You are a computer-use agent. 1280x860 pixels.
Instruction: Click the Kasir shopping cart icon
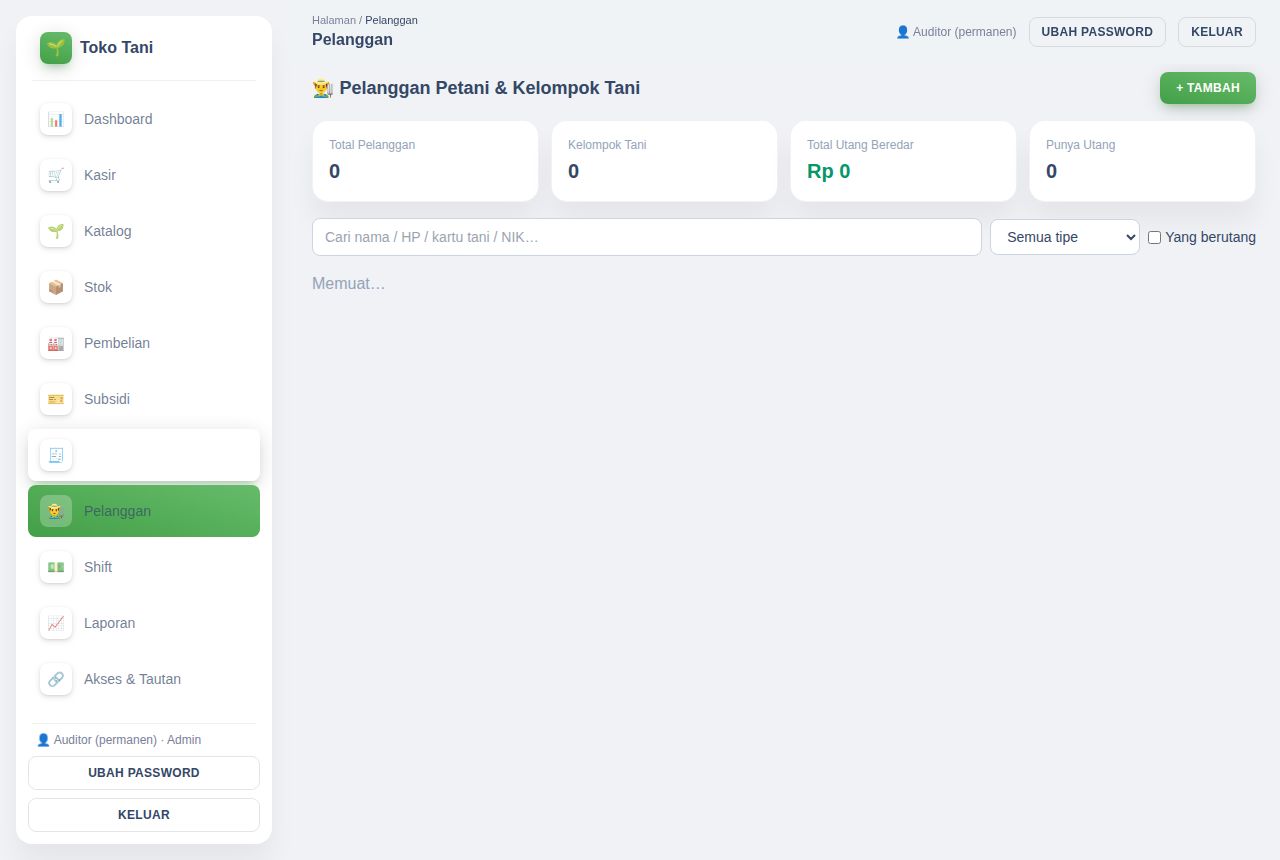click(x=56, y=175)
